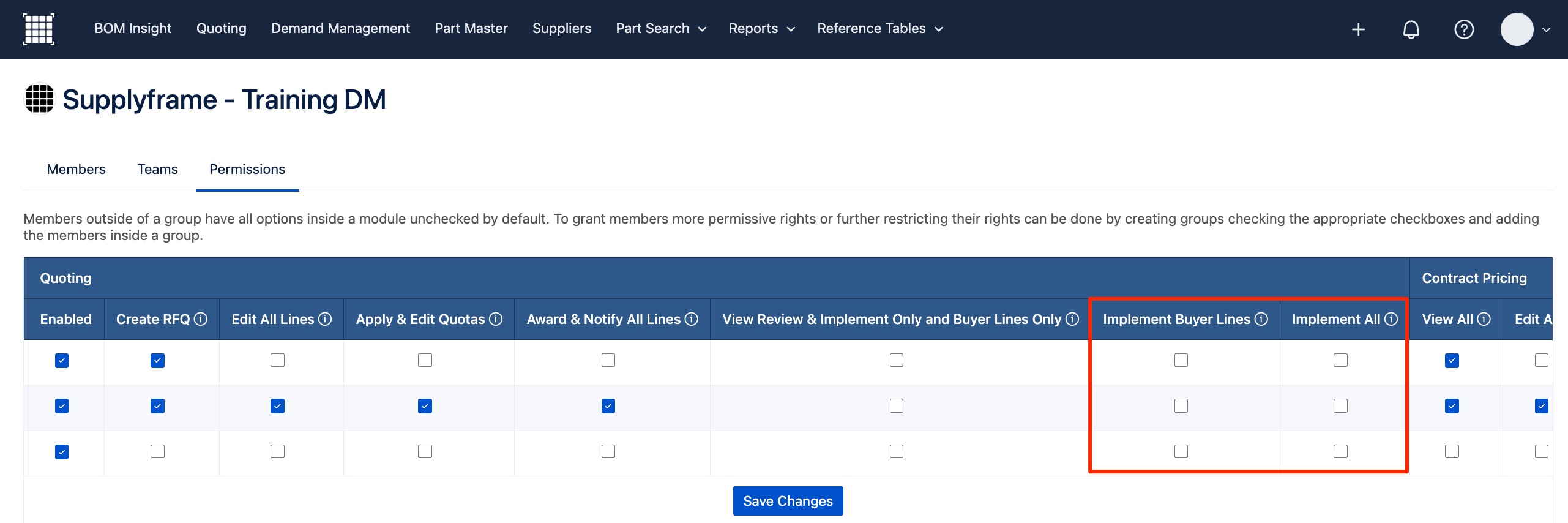
Task: Click the Supplyframe grid logo in navbar
Action: 39,29
